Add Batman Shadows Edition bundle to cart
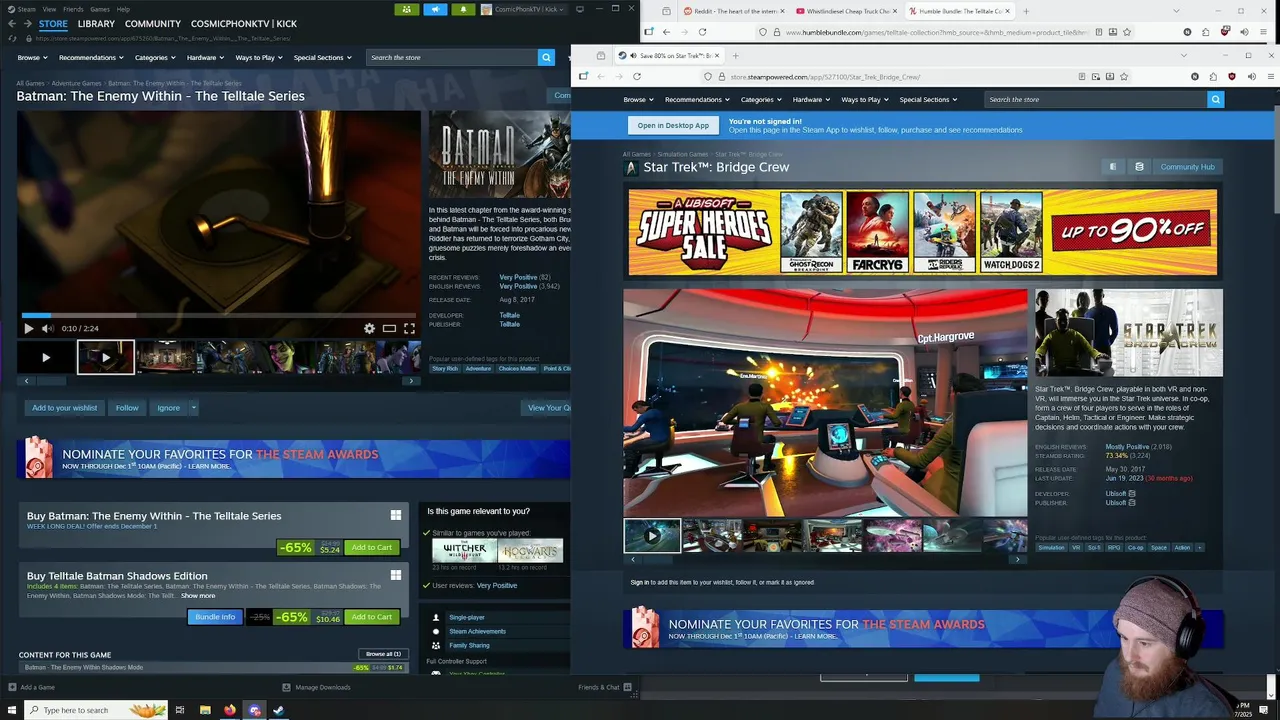The image size is (1280, 720). 371,617
